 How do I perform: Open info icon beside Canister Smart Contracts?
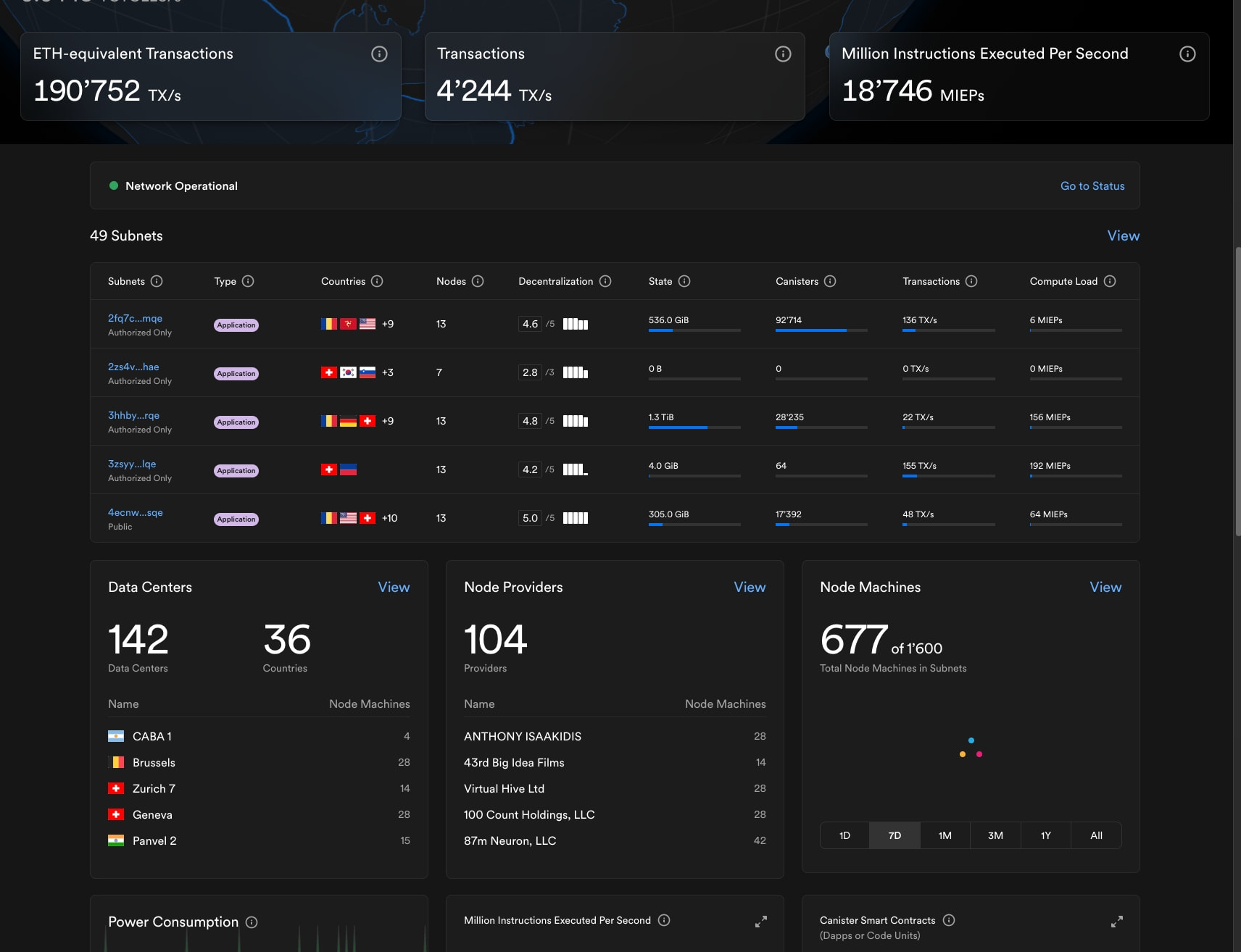(949, 920)
